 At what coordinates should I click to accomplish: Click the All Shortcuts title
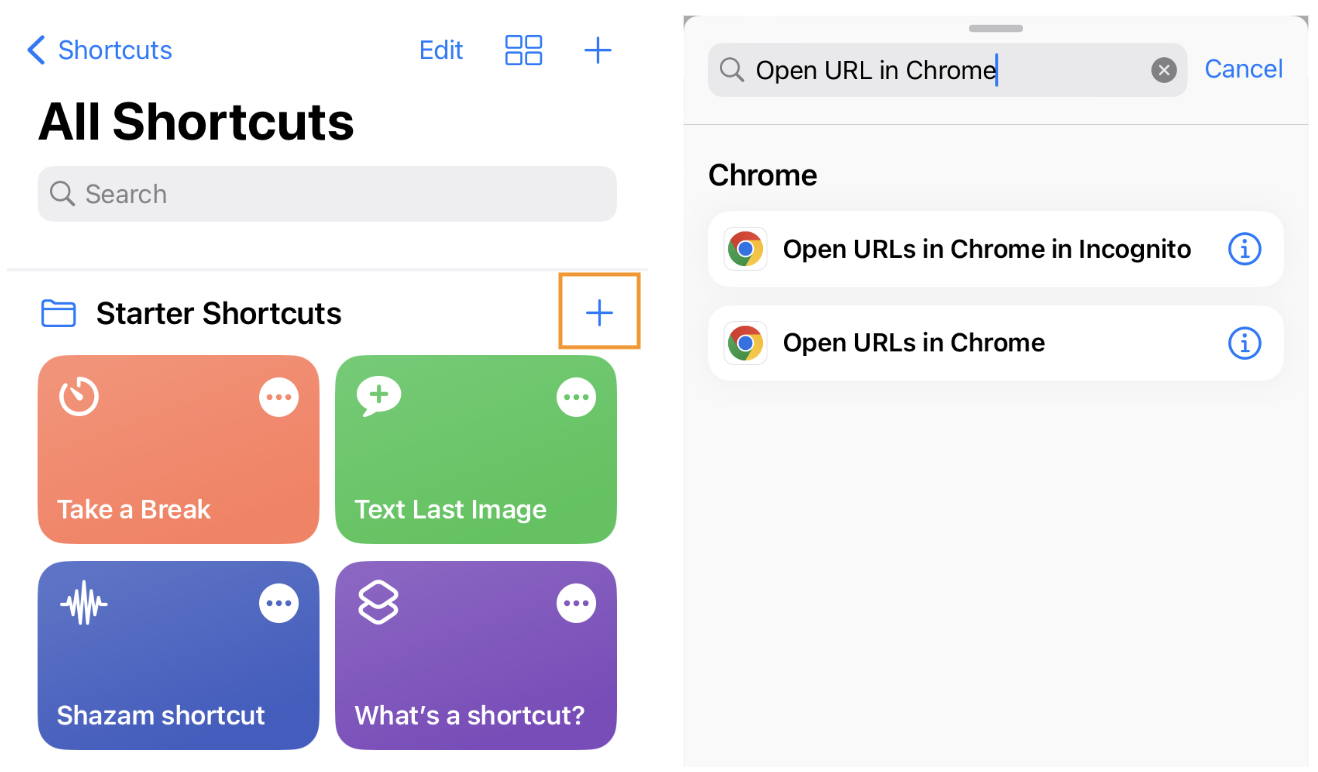[196, 122]
